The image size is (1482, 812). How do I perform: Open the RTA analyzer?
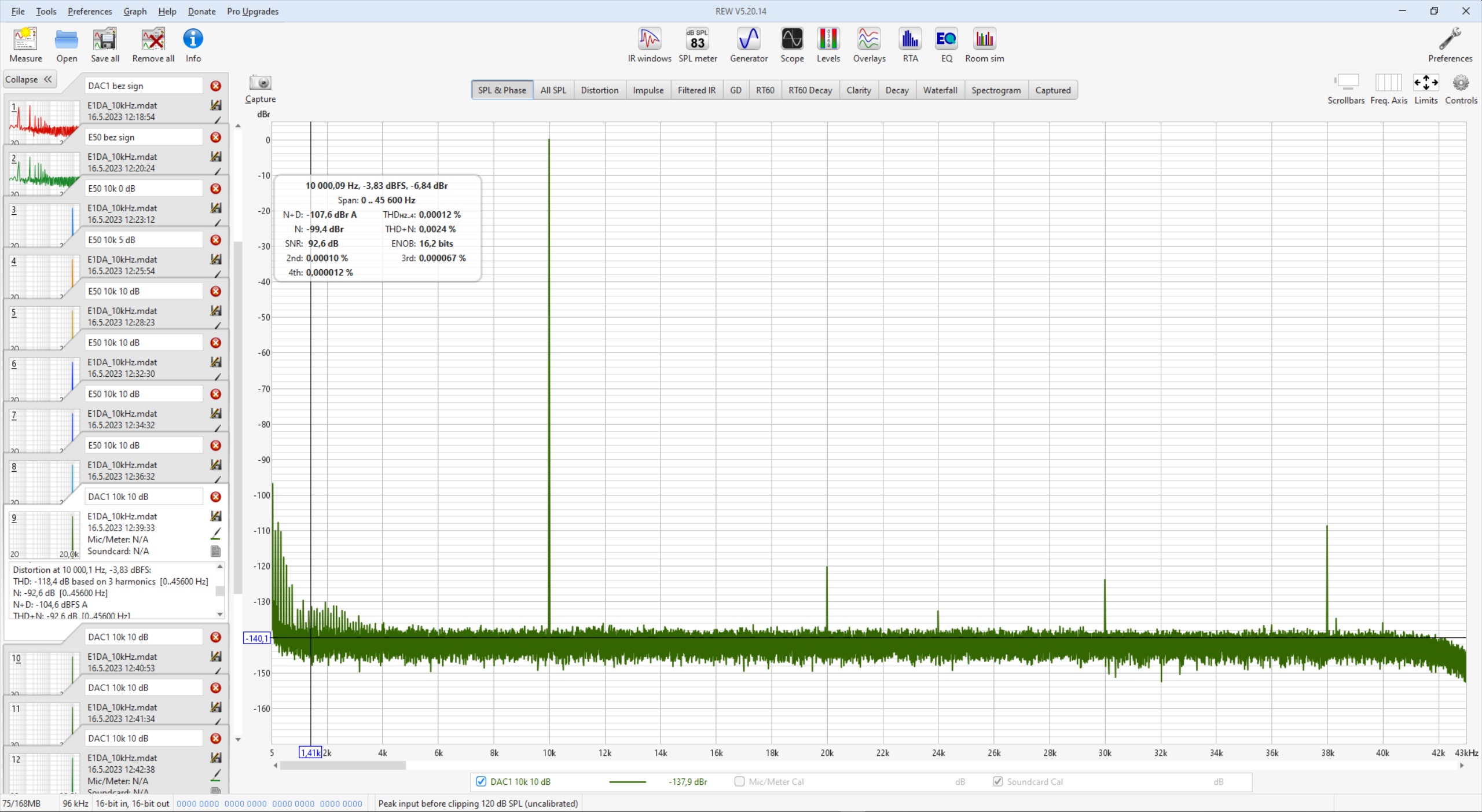(910, 45)
